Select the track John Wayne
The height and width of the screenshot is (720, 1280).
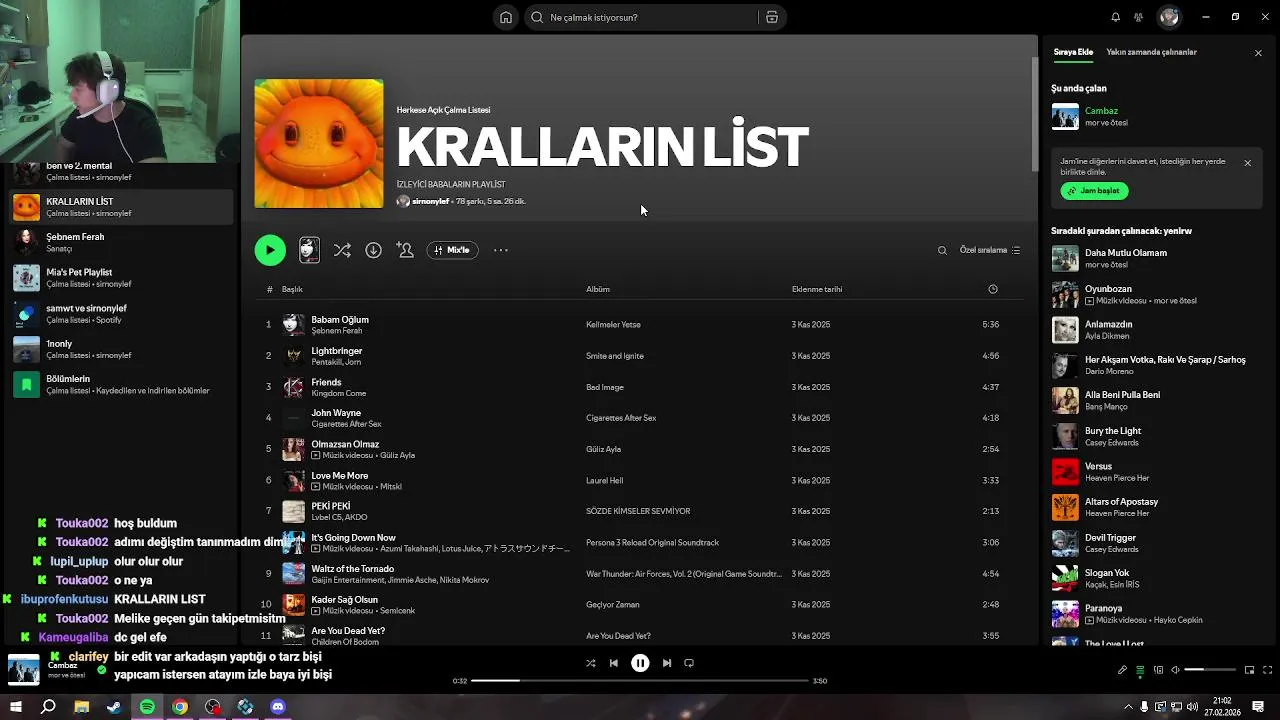click(x=336, y=412)
